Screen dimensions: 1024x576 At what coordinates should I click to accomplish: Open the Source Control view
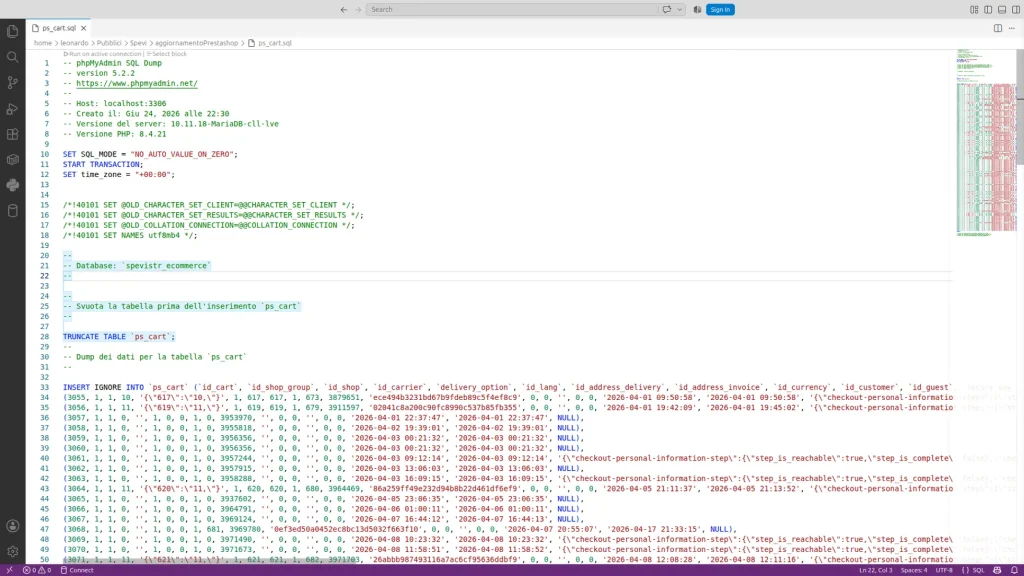[12, 83]
